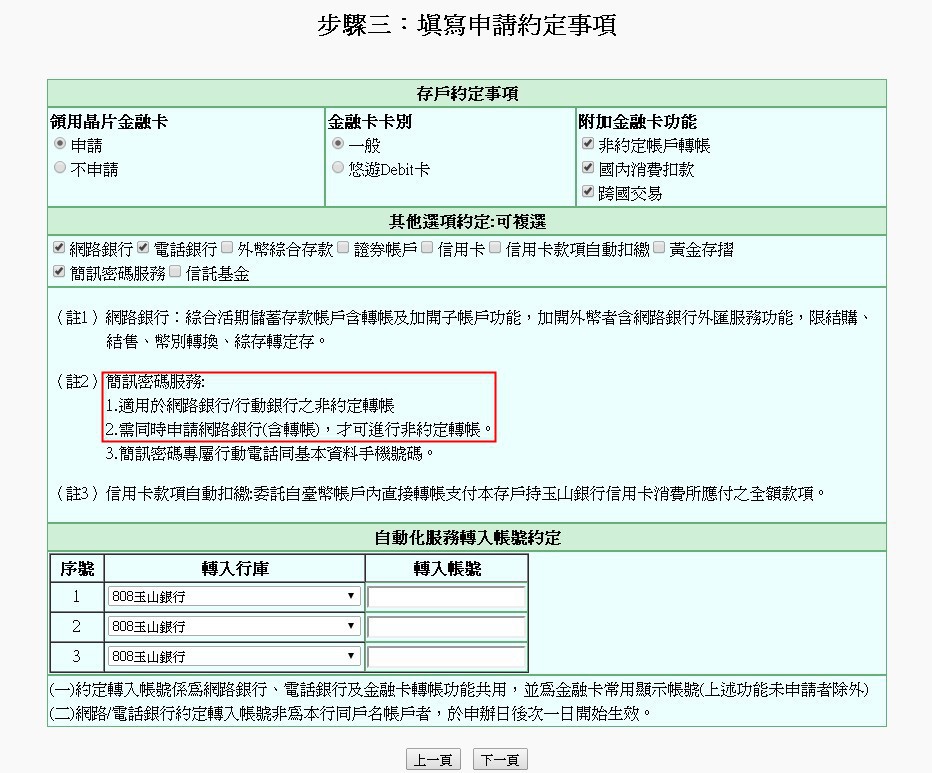Check the 信用卡 checkbox

tap(427, 247)
